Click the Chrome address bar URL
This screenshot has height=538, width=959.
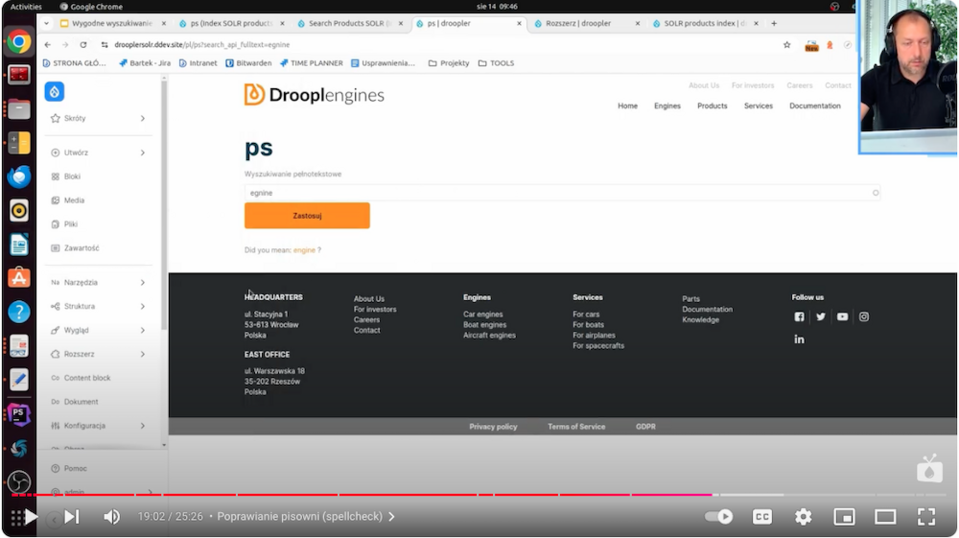(202, 45)
